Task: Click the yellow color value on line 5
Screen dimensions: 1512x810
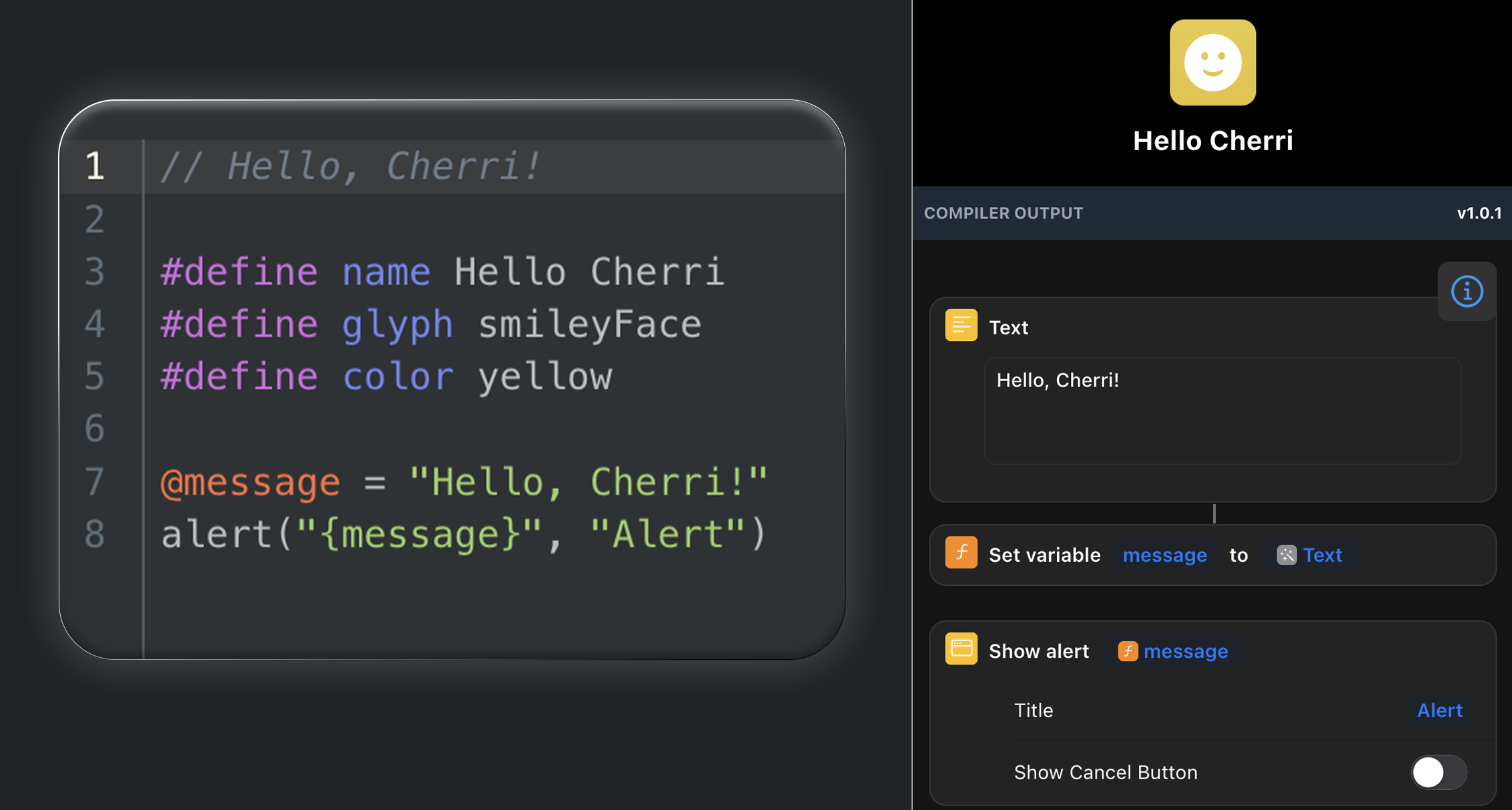Action: point(544,376)
